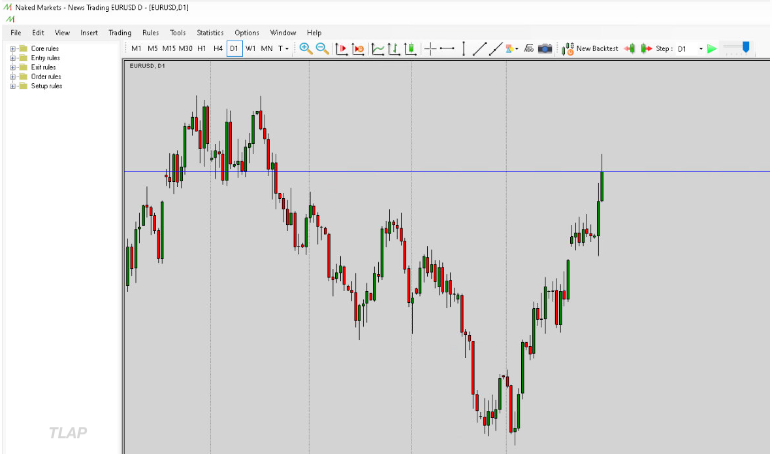Select the Core rules tree item

coord(45,49)
